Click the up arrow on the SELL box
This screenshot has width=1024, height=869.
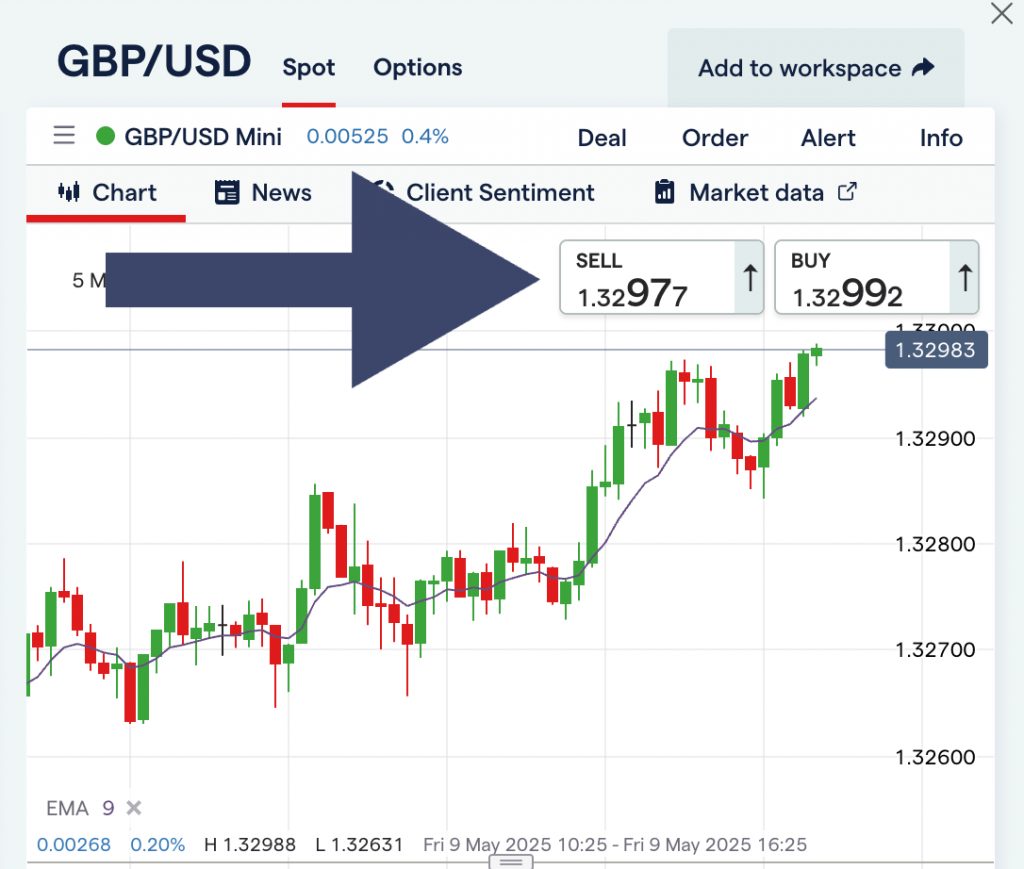750,277
